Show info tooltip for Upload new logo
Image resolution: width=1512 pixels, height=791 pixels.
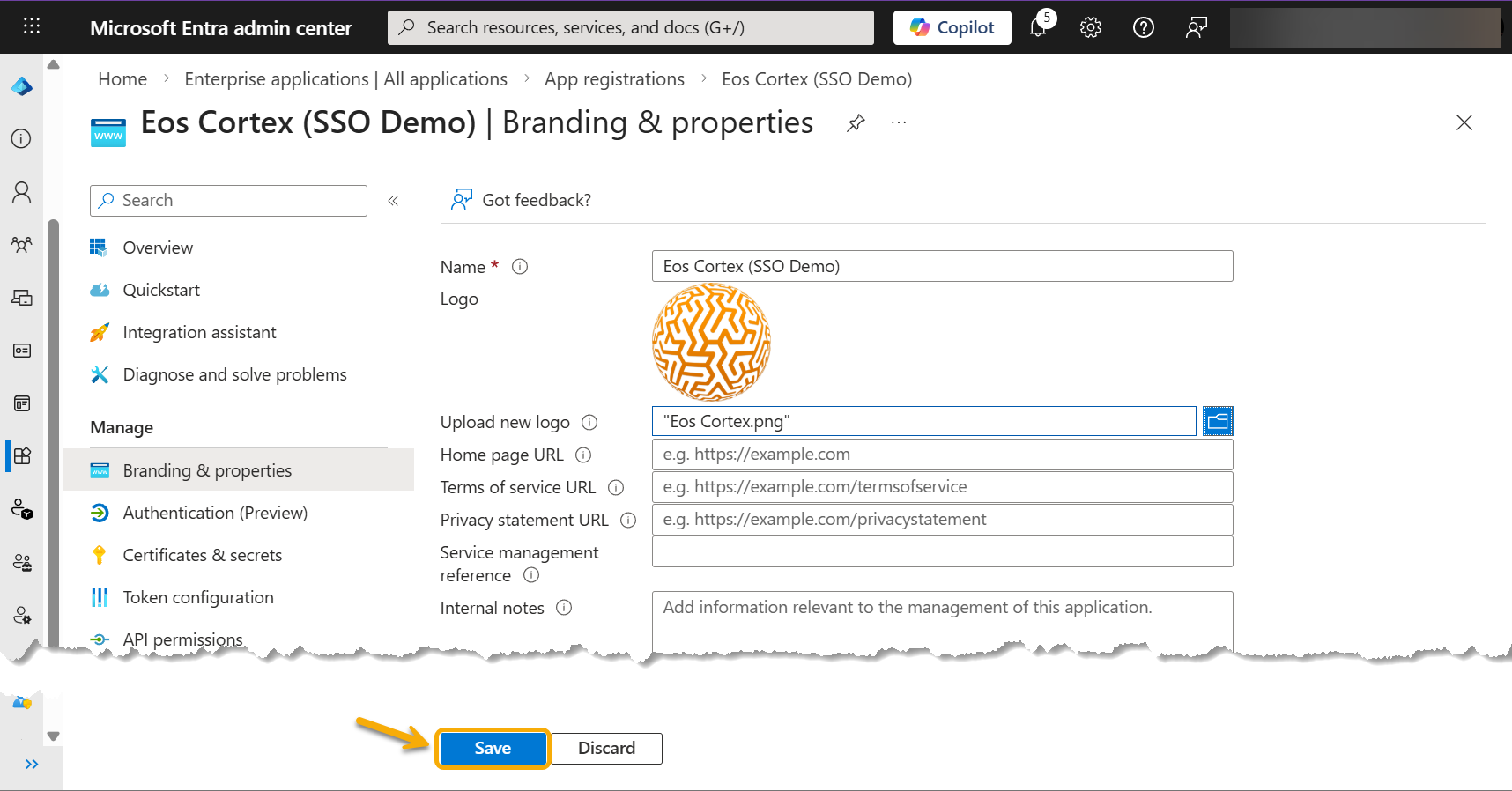click(x=589, y=423)
